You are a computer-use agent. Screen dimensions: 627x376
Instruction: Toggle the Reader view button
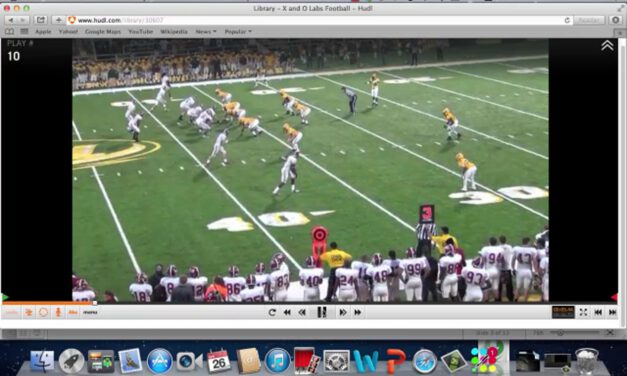coord(589,20)
